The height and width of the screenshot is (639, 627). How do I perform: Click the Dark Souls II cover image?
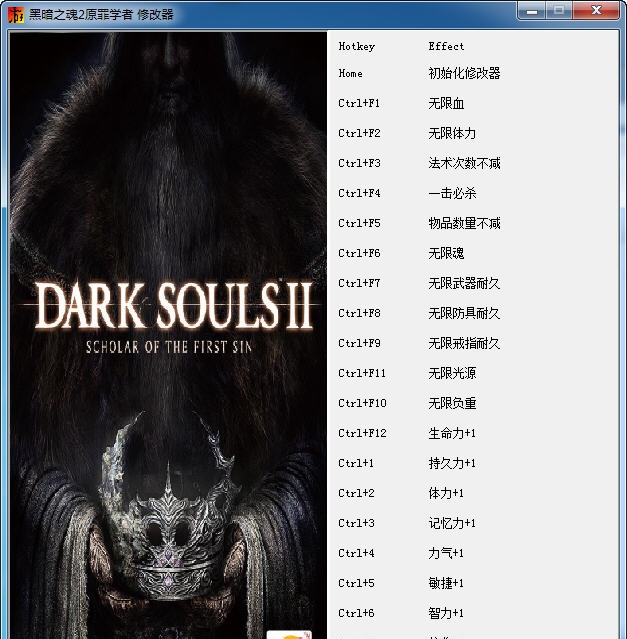click(168, 335)
